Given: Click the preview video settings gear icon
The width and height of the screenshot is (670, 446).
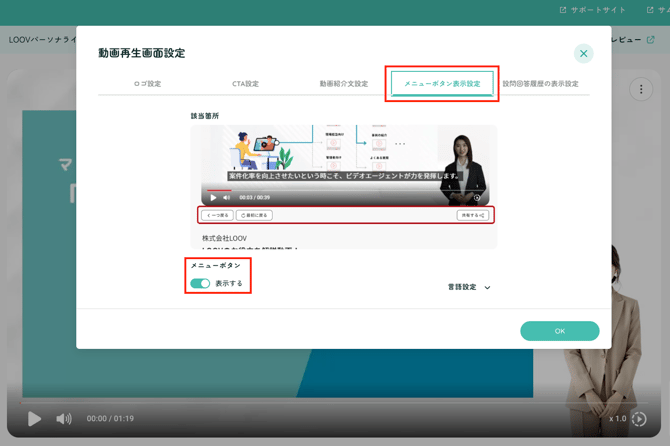Looking at the screenshot, I should [477, 198].
